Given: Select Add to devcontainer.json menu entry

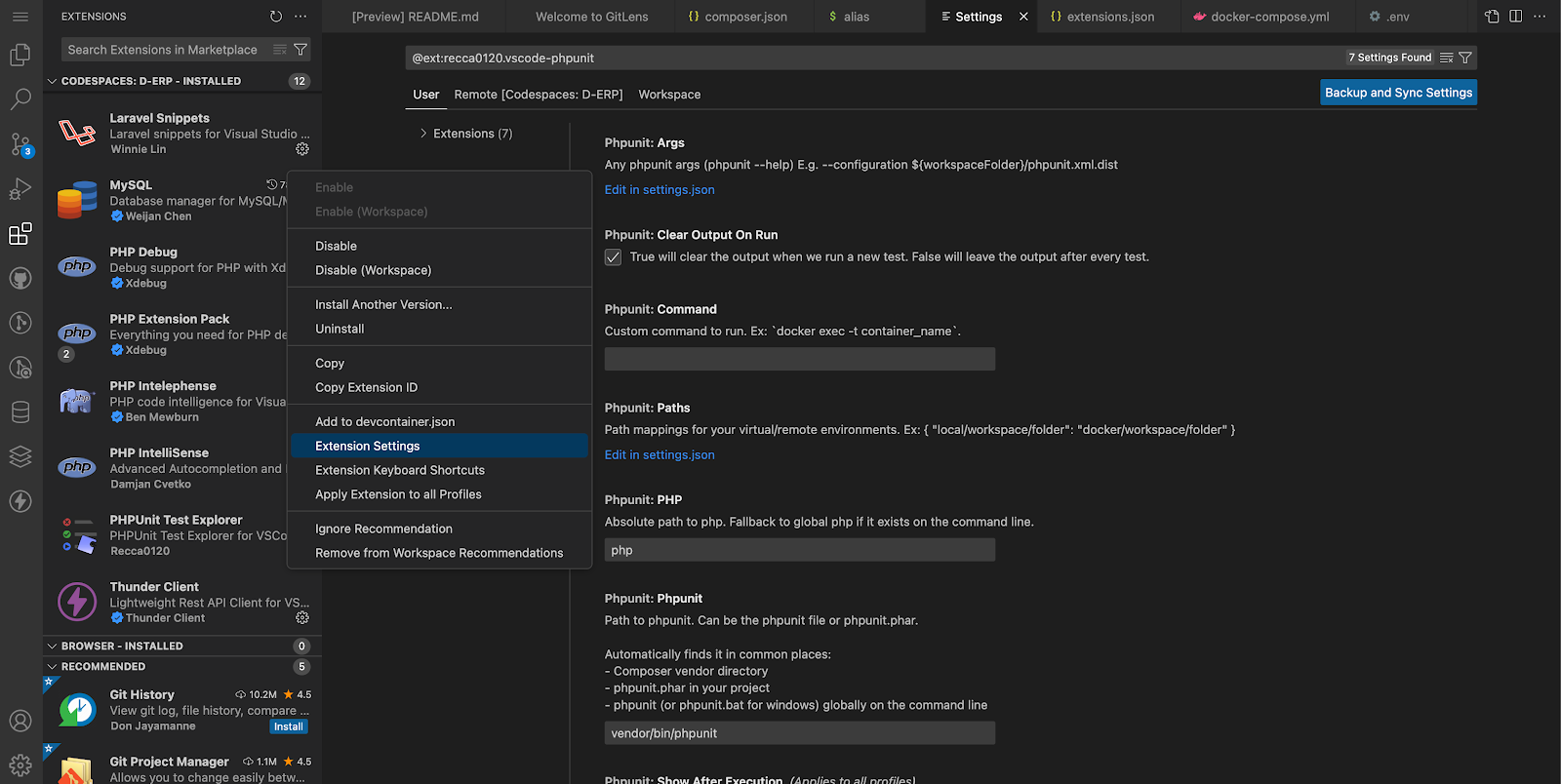Looking at the screenshot, I should click(x=439, y=421).
